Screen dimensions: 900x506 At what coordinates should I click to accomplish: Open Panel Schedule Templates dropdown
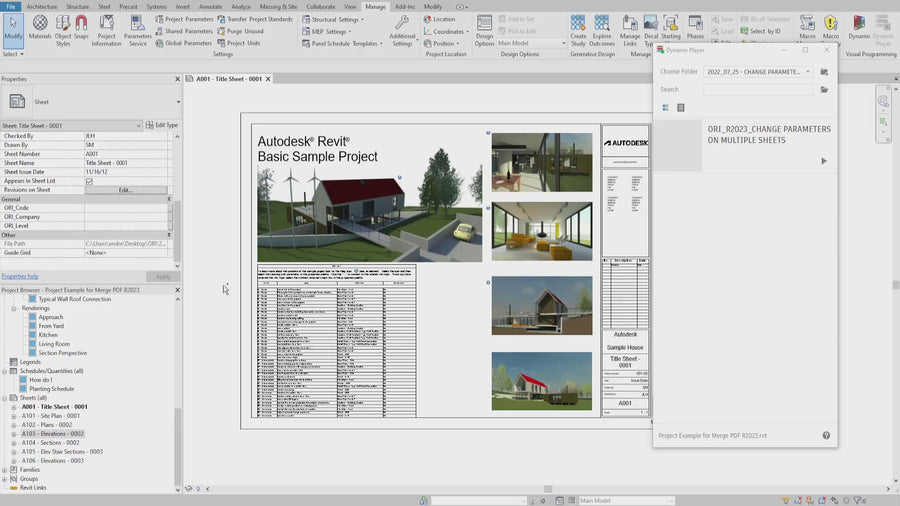coord(342,44)
